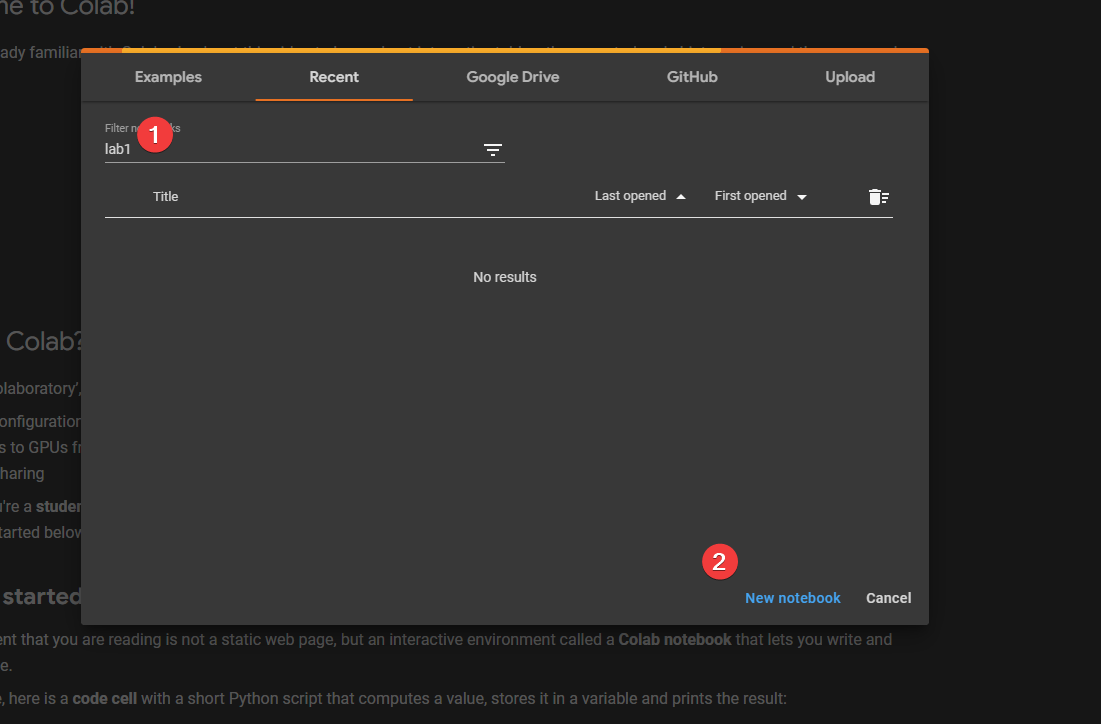Image resolution: width=1101 pixels, height=724 pixels.
Task: Go to the GitHub tab
Action: 692,77
